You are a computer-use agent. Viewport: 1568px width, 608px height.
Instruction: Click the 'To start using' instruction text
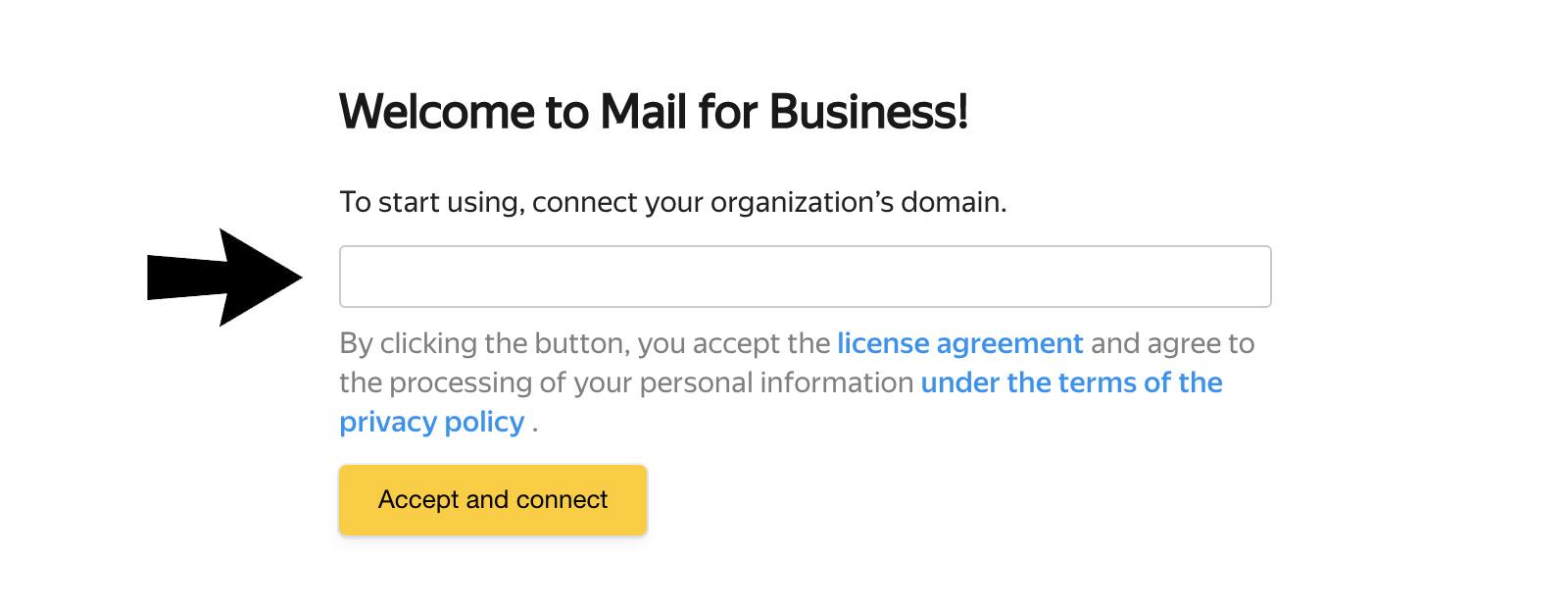(430, 202)
